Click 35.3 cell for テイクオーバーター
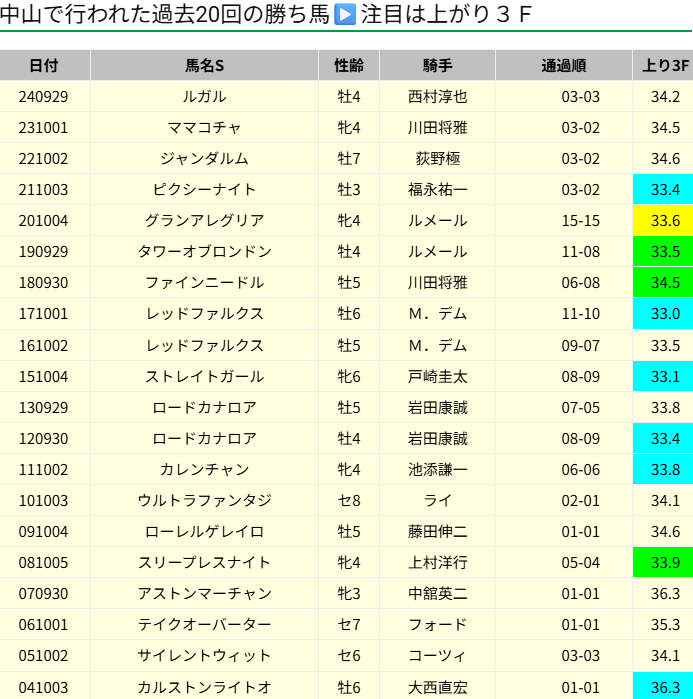693x699 pixels. (665, 624)
